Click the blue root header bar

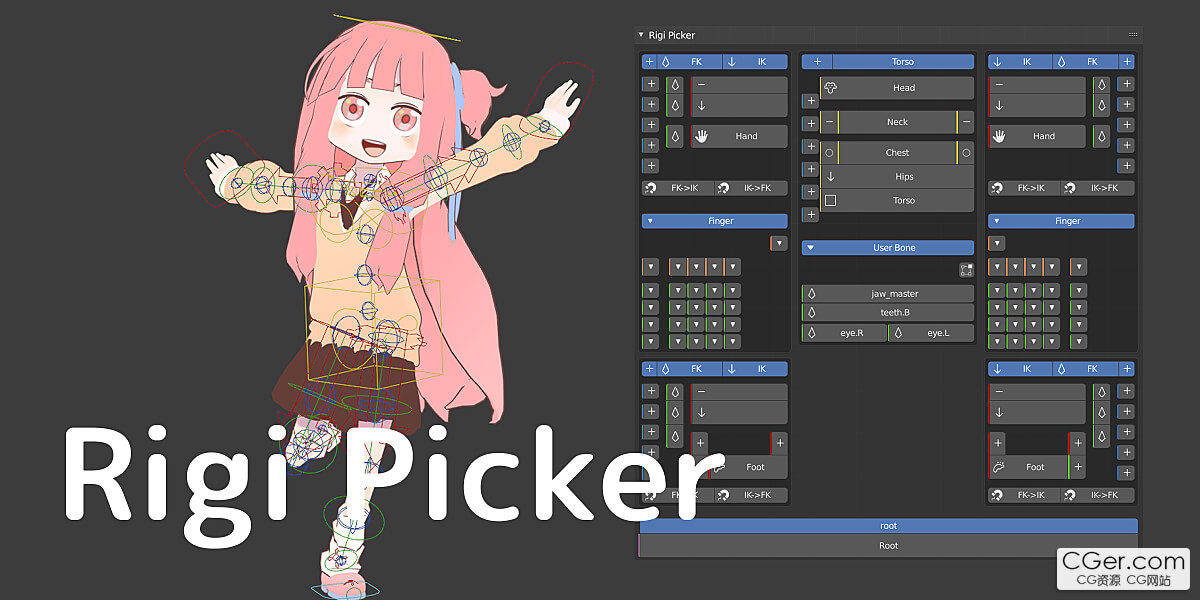(888, 526)
